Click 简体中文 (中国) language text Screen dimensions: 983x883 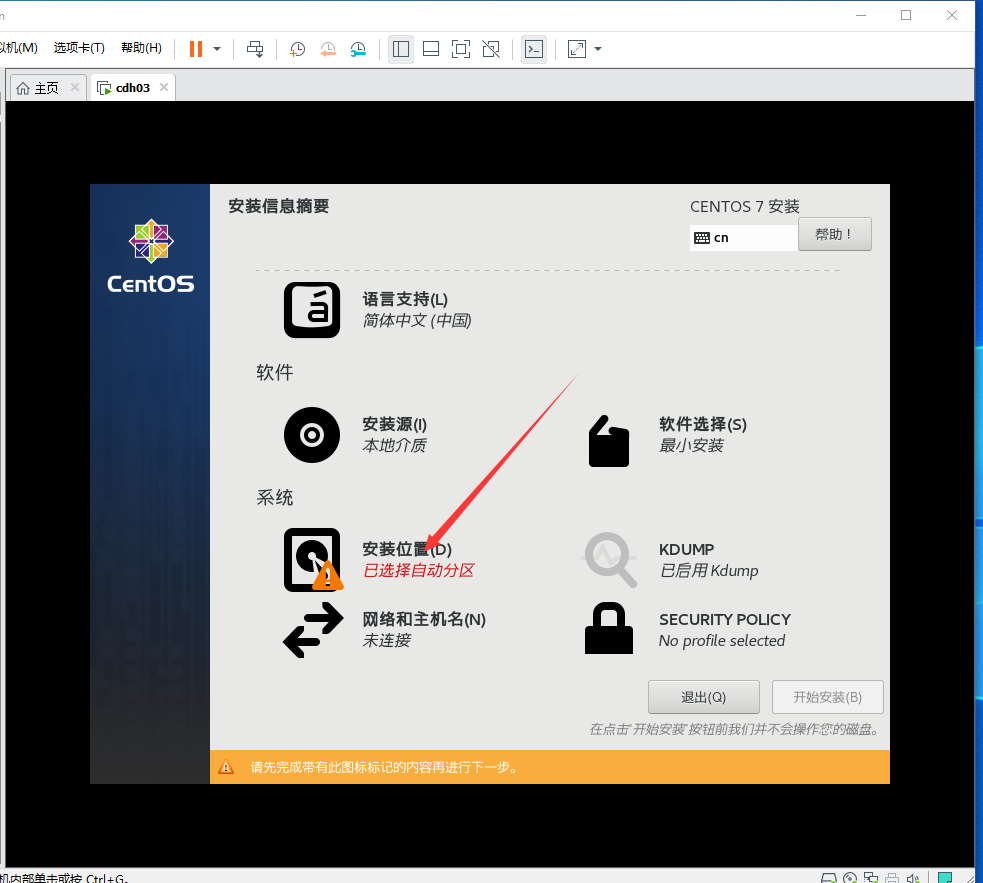point(417,321)
